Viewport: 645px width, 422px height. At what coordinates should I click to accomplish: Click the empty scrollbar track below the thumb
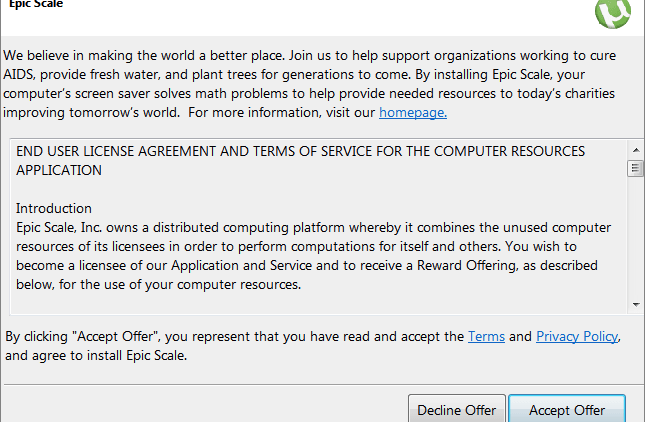coord(635,240)
